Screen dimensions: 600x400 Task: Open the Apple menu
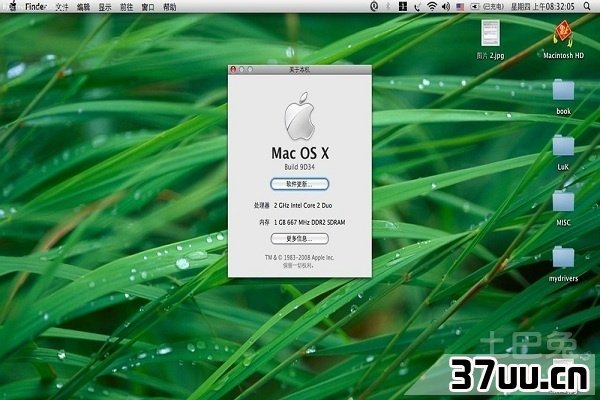click(x=13, y=6)
